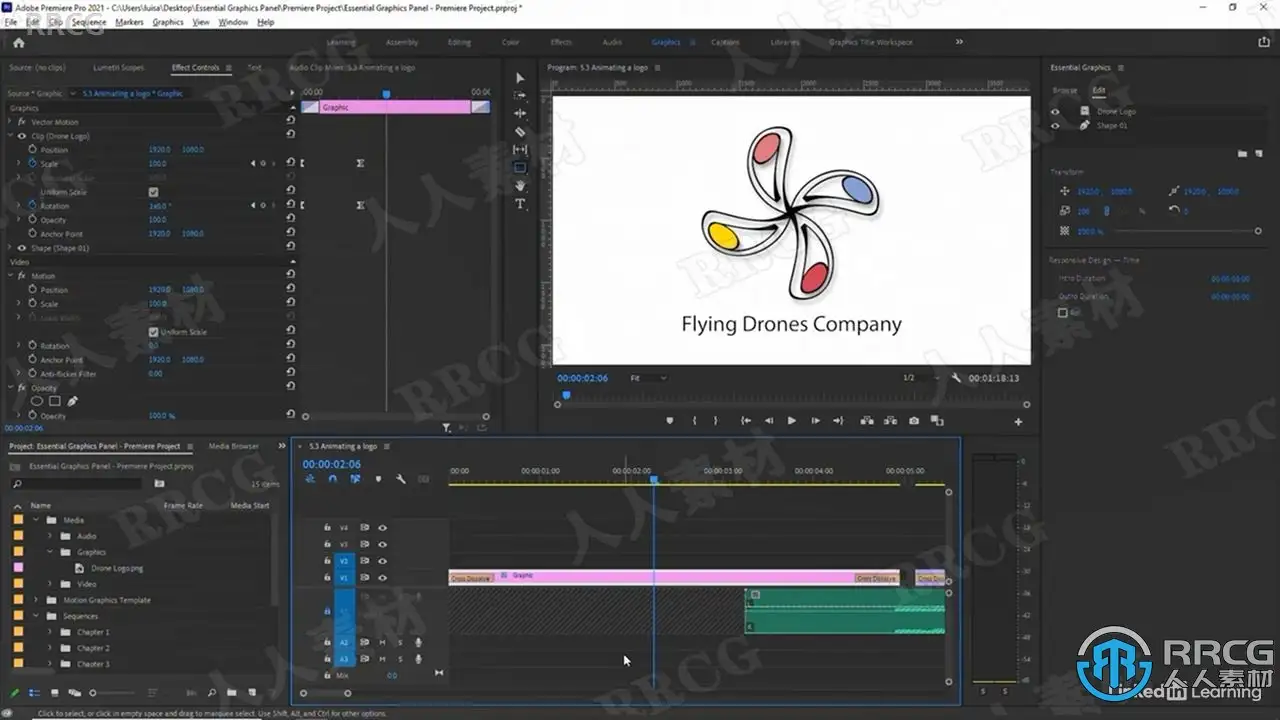
Task: Create group folder in Essential Graphics
Action: (x=1242, y=154)
